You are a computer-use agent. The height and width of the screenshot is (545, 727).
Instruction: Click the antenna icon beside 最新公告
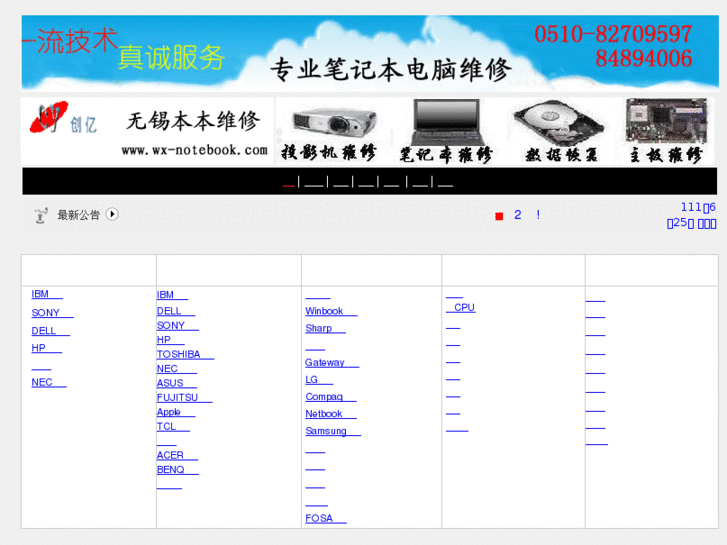click(x=41, y=215)
